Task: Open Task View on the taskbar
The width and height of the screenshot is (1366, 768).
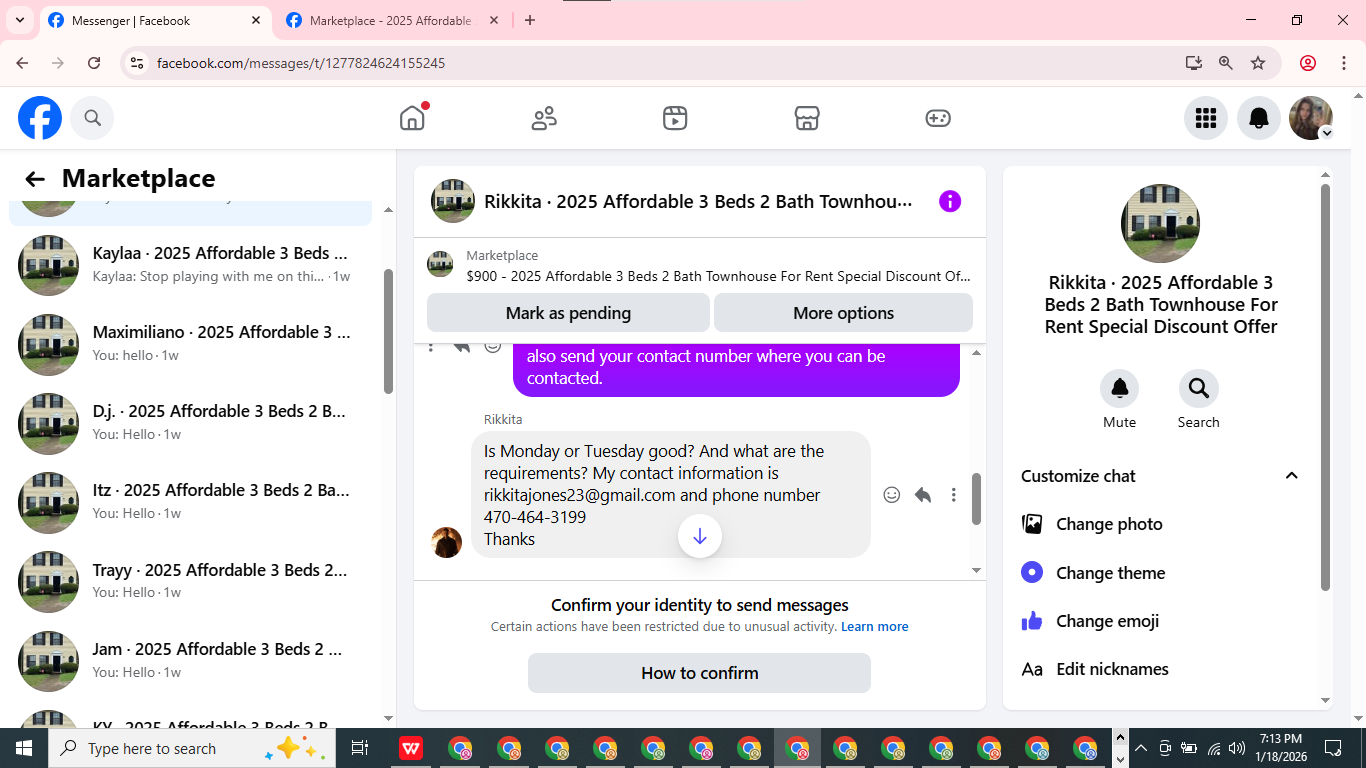Action: click(x=360, y=748)
